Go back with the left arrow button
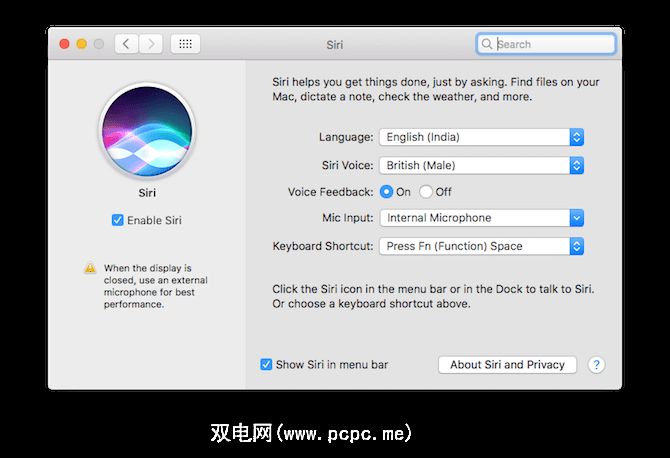This screenshot has height=458, width=670. click(x=127, y=44)
